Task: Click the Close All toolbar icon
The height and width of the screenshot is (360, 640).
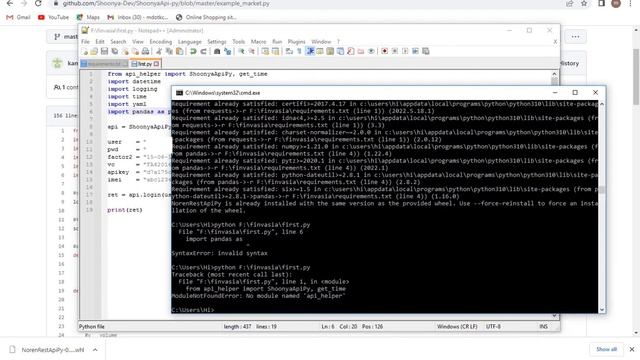Action: pyautogui.click(x=135, y=51)
